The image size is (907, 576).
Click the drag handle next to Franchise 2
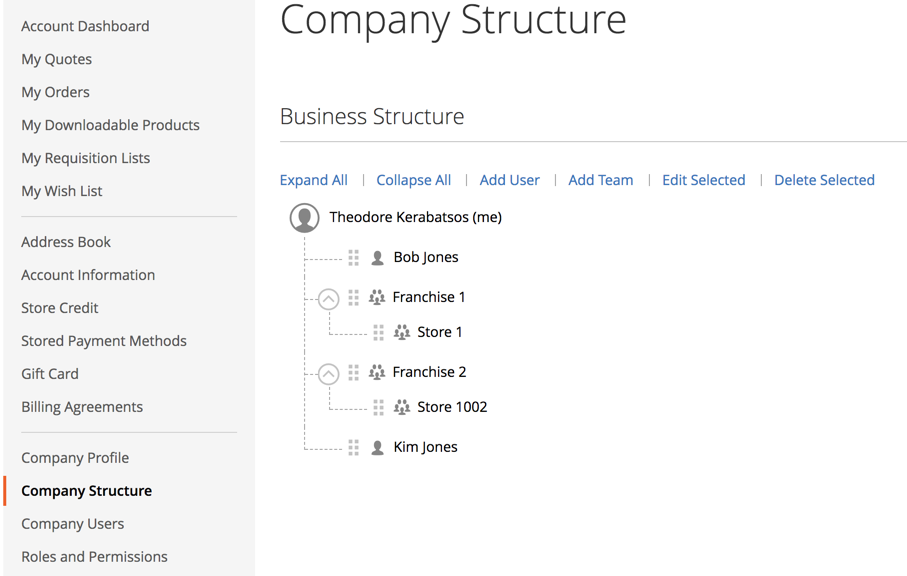click(x=353, y=372)
